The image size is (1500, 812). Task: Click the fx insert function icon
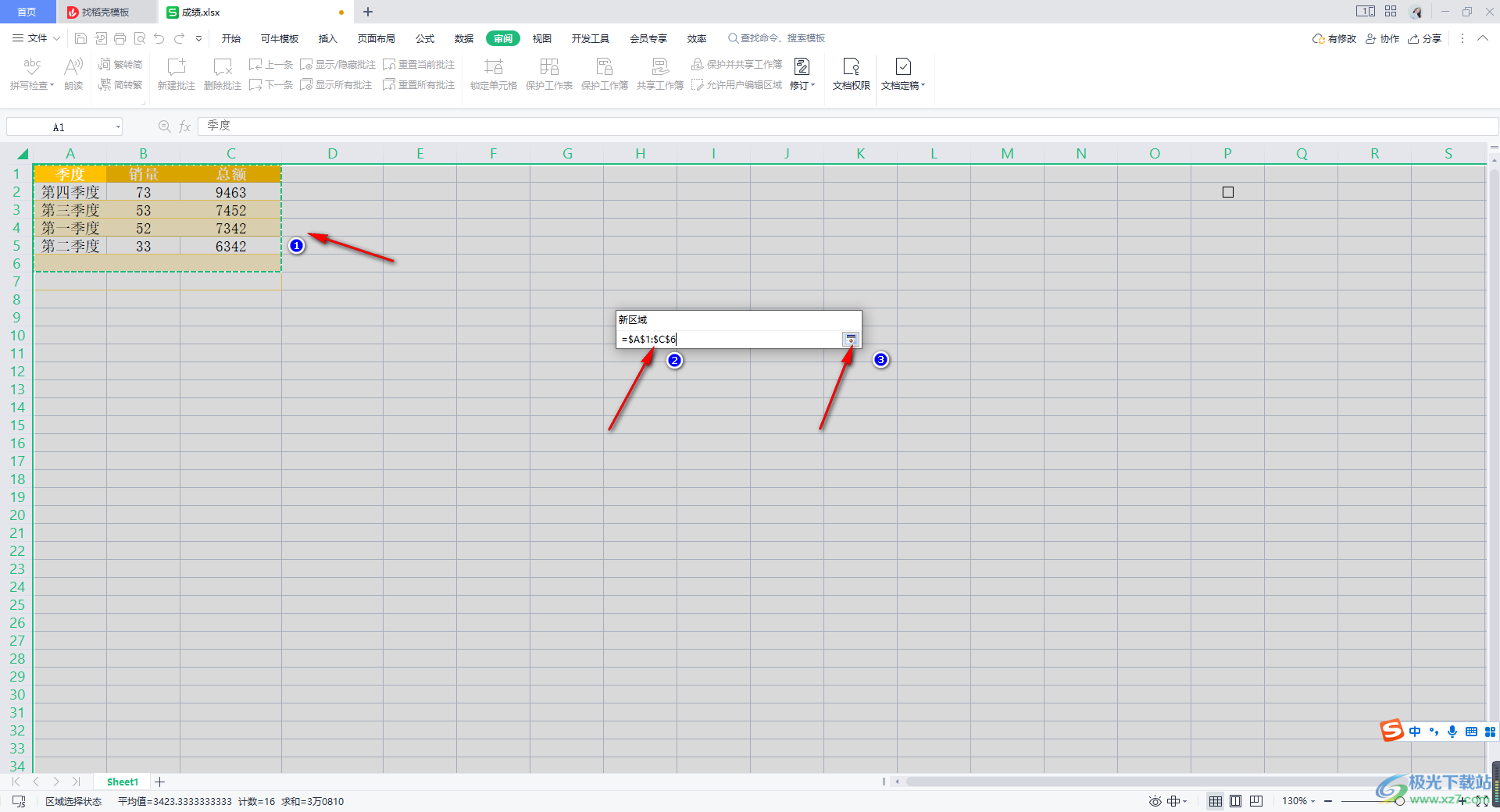click(x=185, y=126)
